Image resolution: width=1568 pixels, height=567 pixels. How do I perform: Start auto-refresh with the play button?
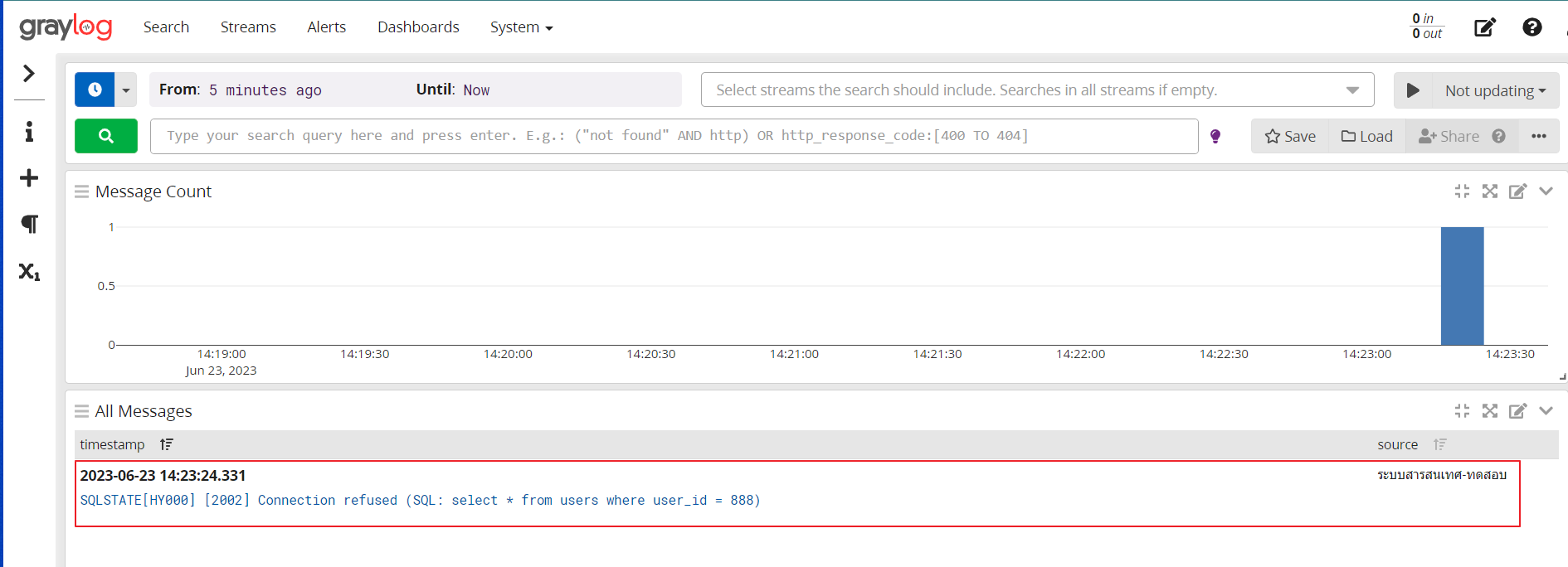[x=1414, y=90]
